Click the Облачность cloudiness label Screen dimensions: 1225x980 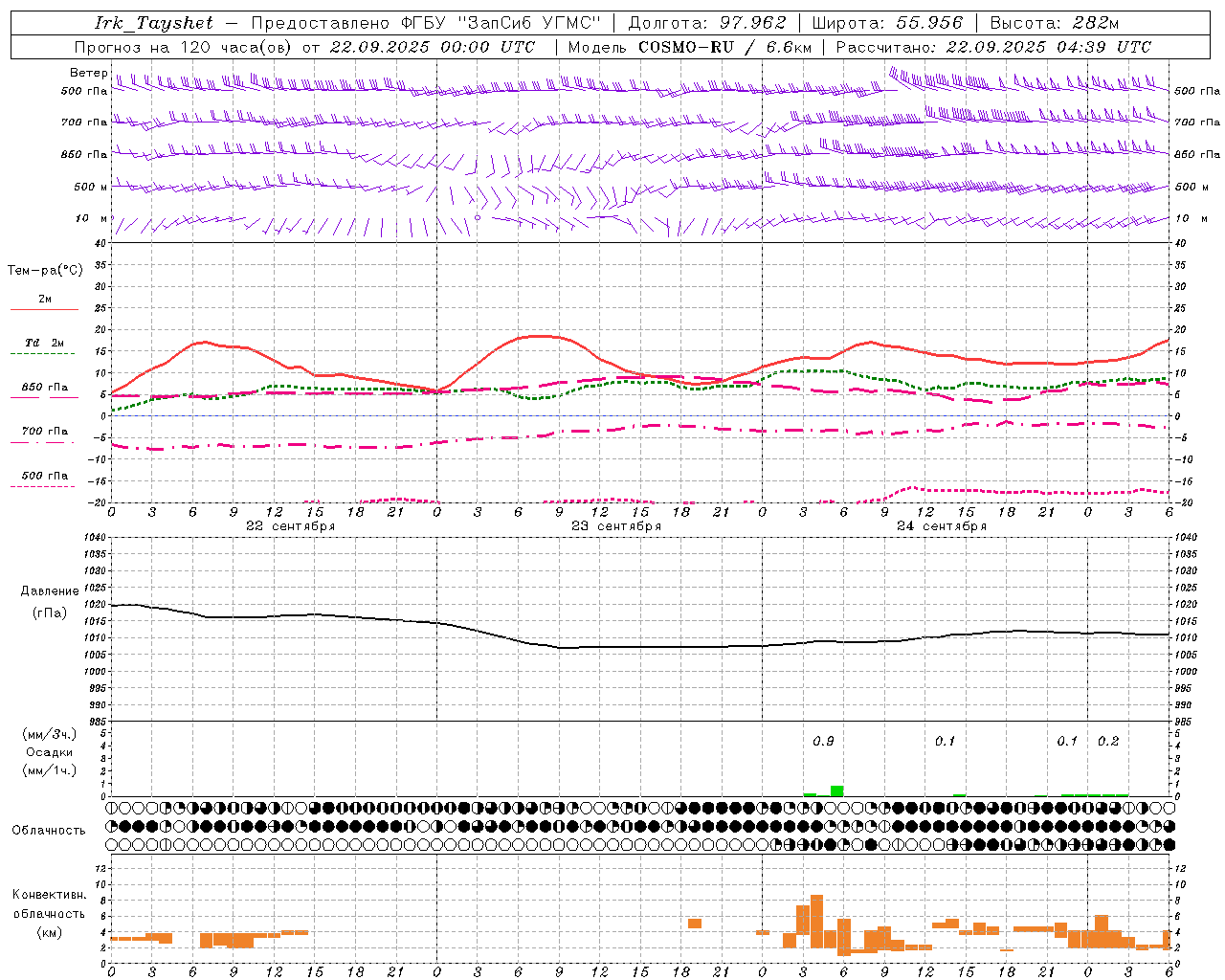pyautogui.click(x=49, y=830)
